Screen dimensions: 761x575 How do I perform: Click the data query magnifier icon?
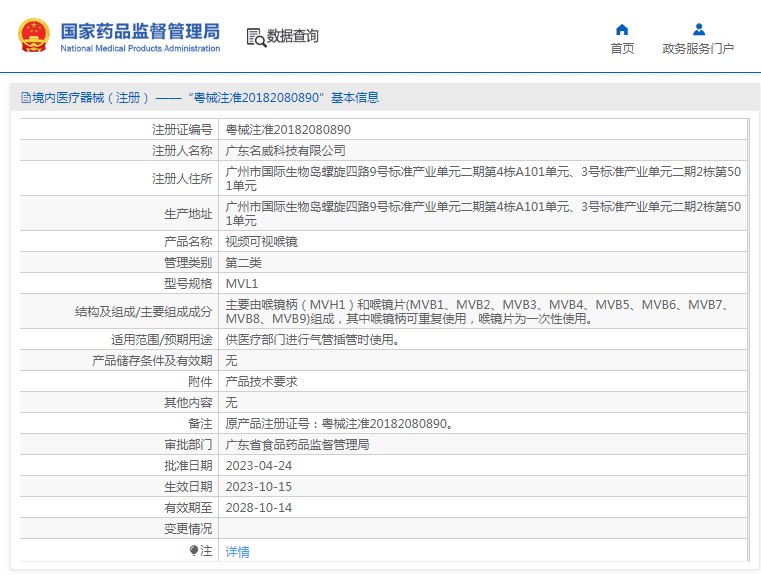tap(256, 37)
